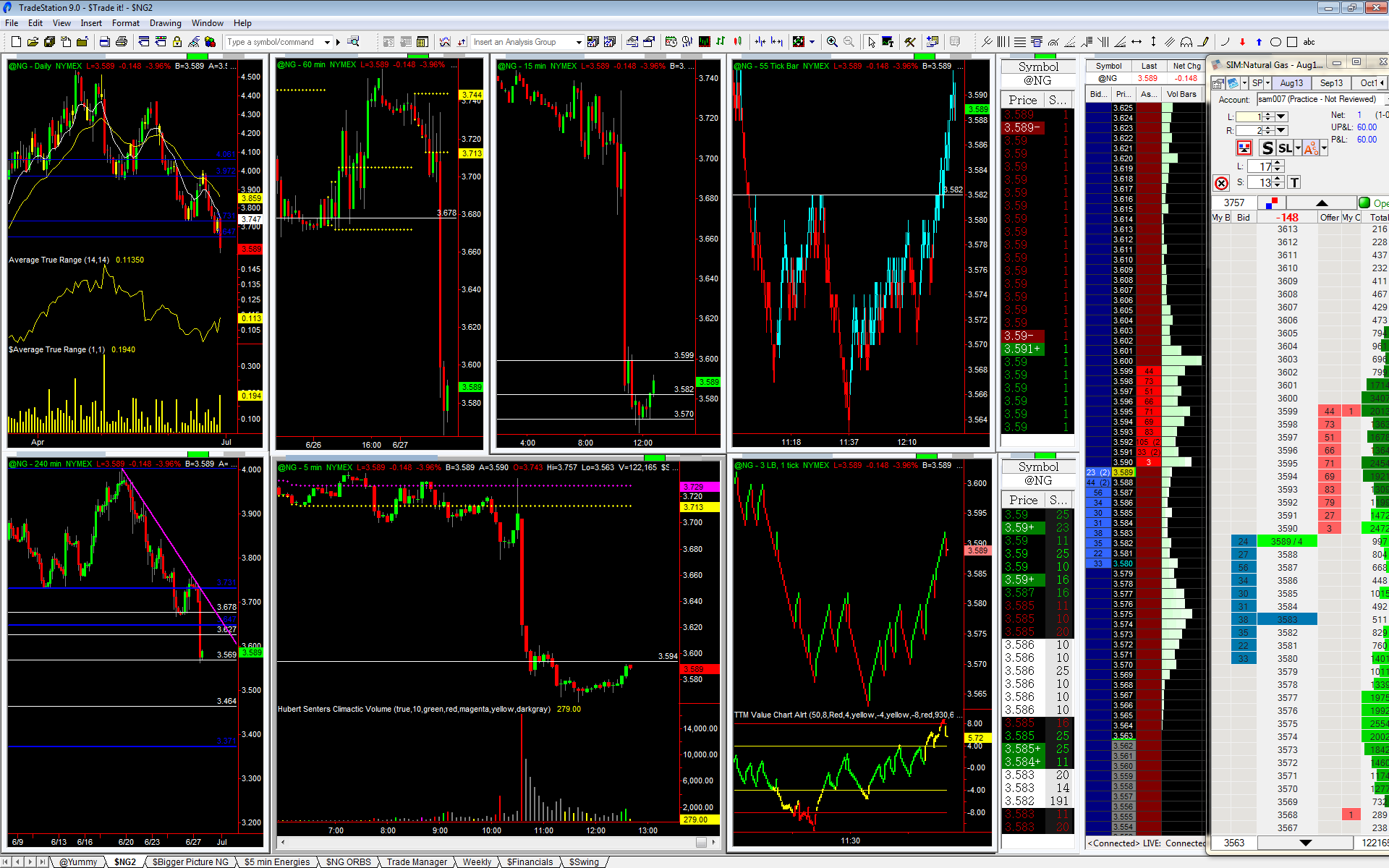Toggle the SL stop-limit button
The height and width of the screenshot is (868, 1389).
point(1285,148)
